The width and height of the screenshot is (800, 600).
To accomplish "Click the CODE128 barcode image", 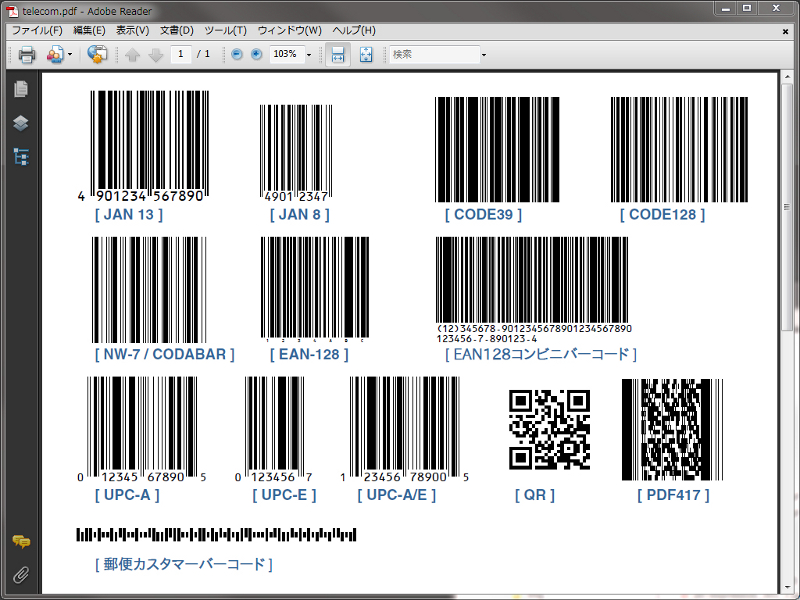I will (679, 149).
